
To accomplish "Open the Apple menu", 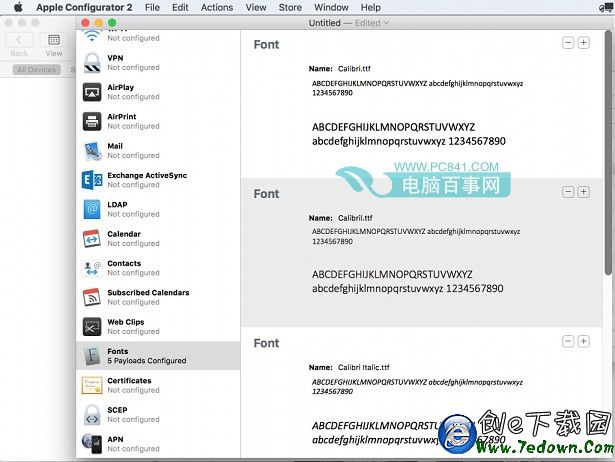I will coord(18,7).
